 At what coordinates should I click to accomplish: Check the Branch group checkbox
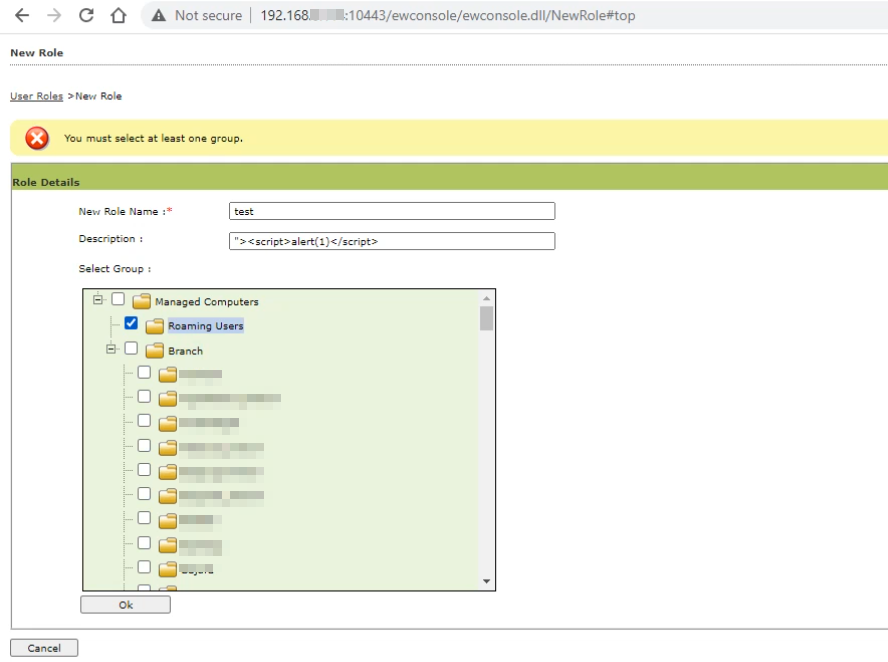pos(131,348)
